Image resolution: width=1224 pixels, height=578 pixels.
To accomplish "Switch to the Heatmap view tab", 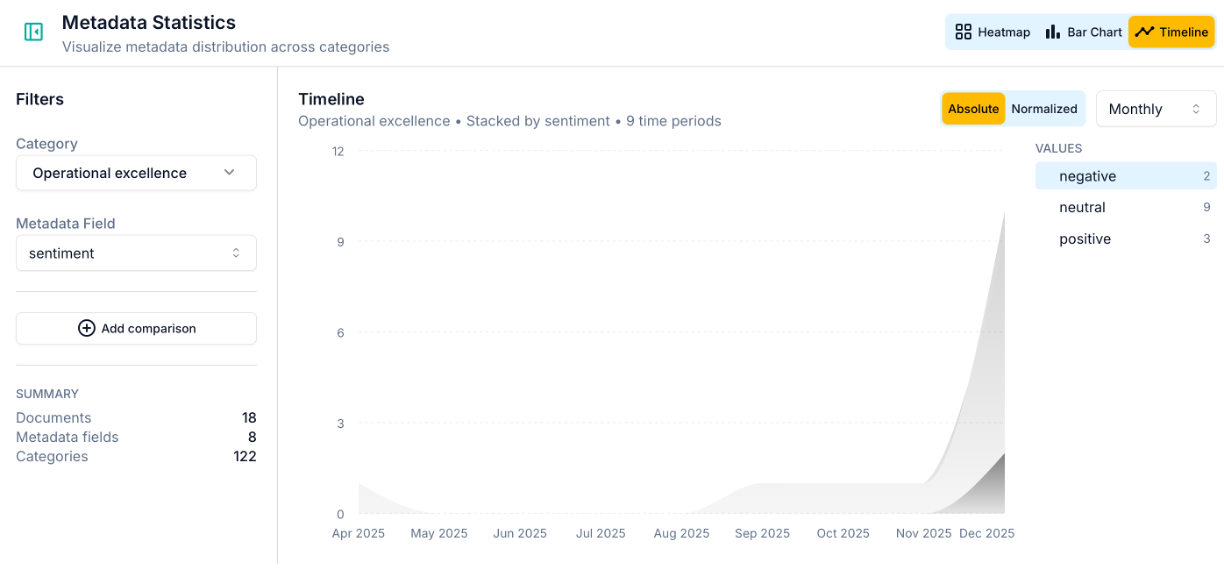I will click(x=992, y=32).
